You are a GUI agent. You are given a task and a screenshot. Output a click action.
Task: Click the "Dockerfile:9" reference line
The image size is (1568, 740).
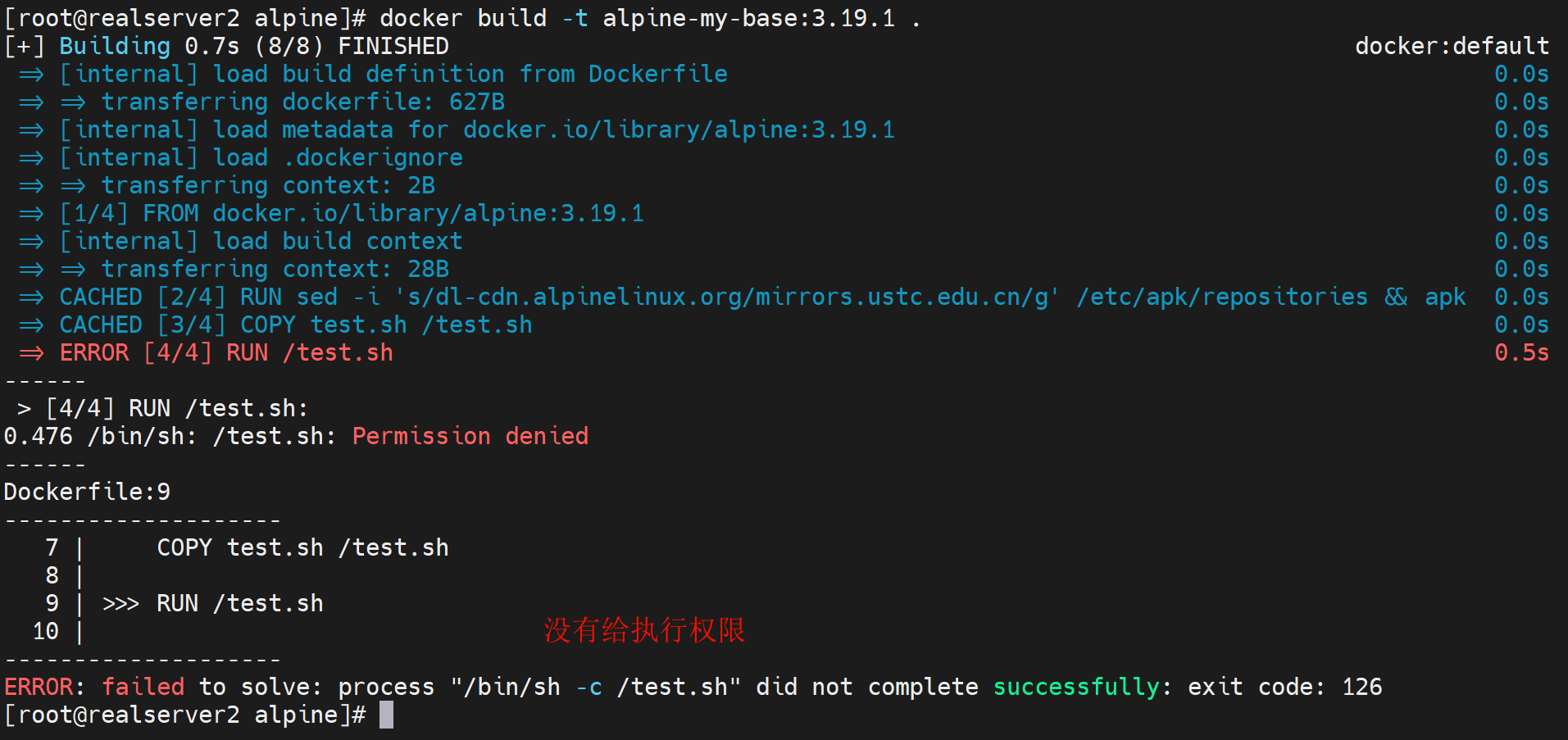(x=87, y=492)
